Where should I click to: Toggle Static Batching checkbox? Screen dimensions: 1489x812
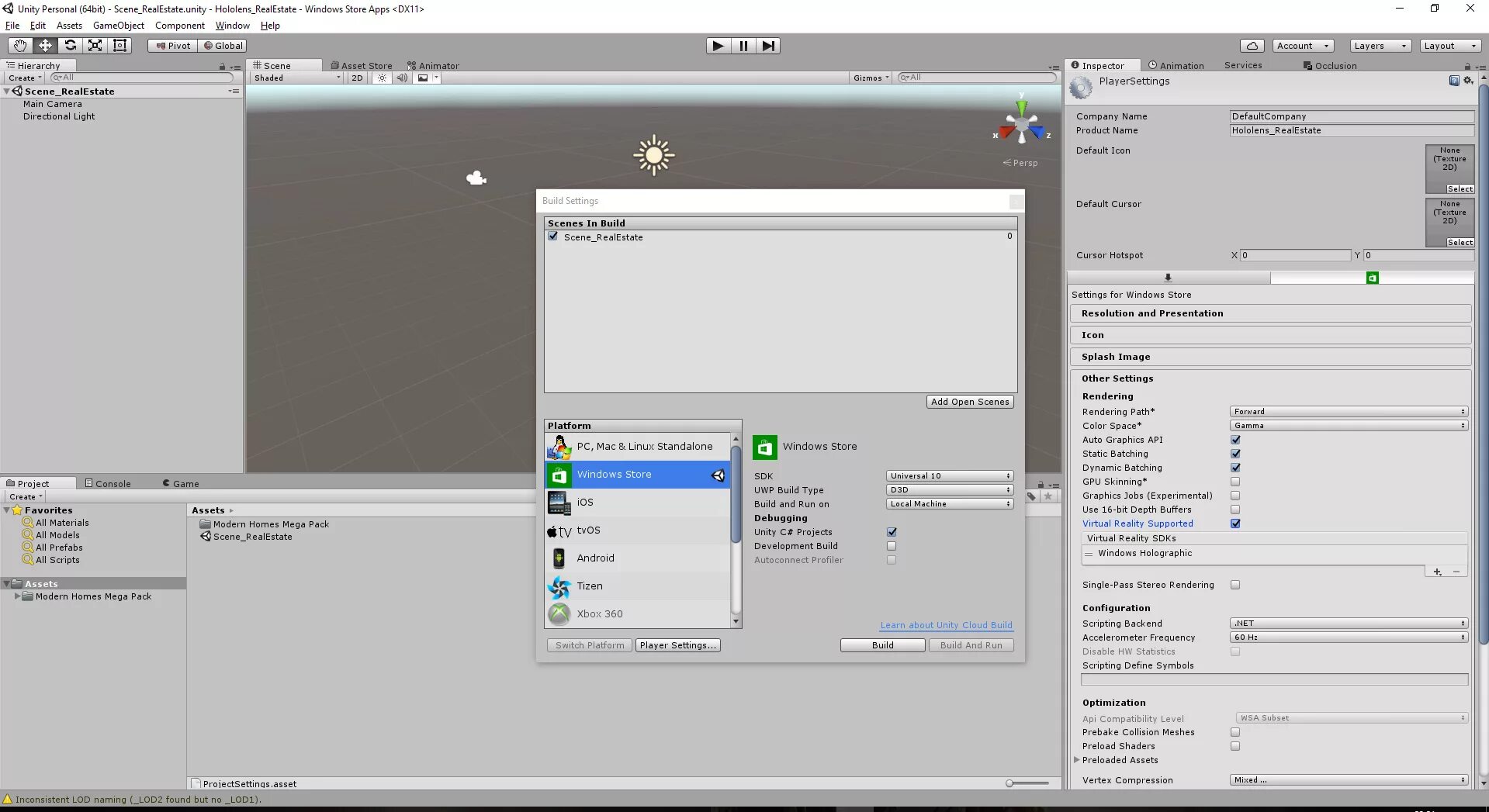coord(1235,454)
